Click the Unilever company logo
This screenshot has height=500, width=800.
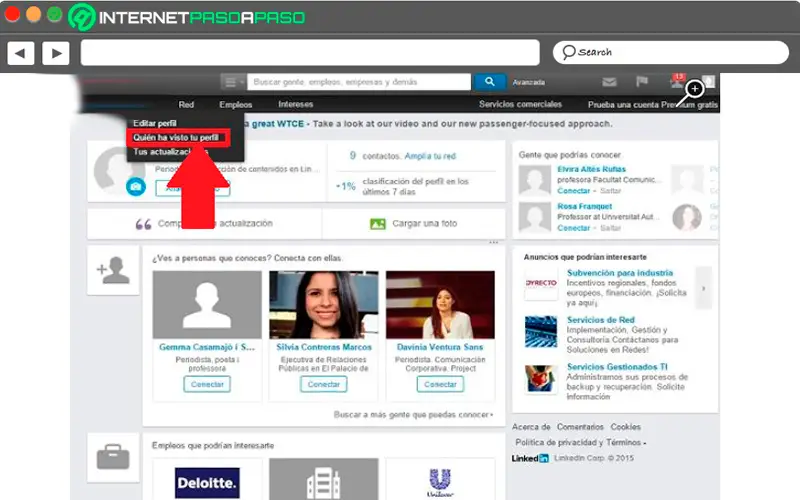[x=440, y=482]
